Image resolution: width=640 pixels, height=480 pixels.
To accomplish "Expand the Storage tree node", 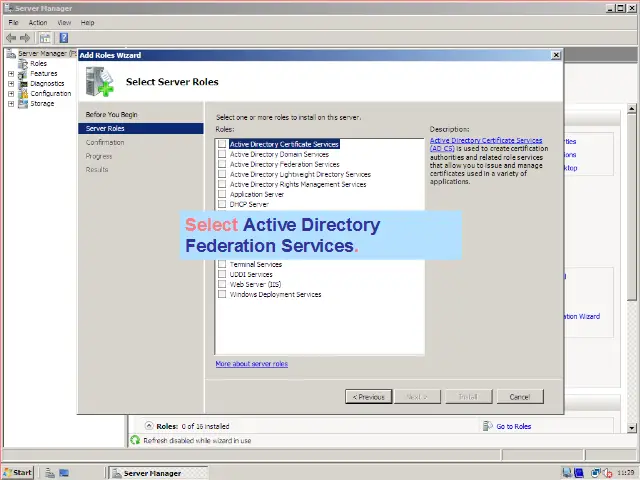I will click(11, 104).
